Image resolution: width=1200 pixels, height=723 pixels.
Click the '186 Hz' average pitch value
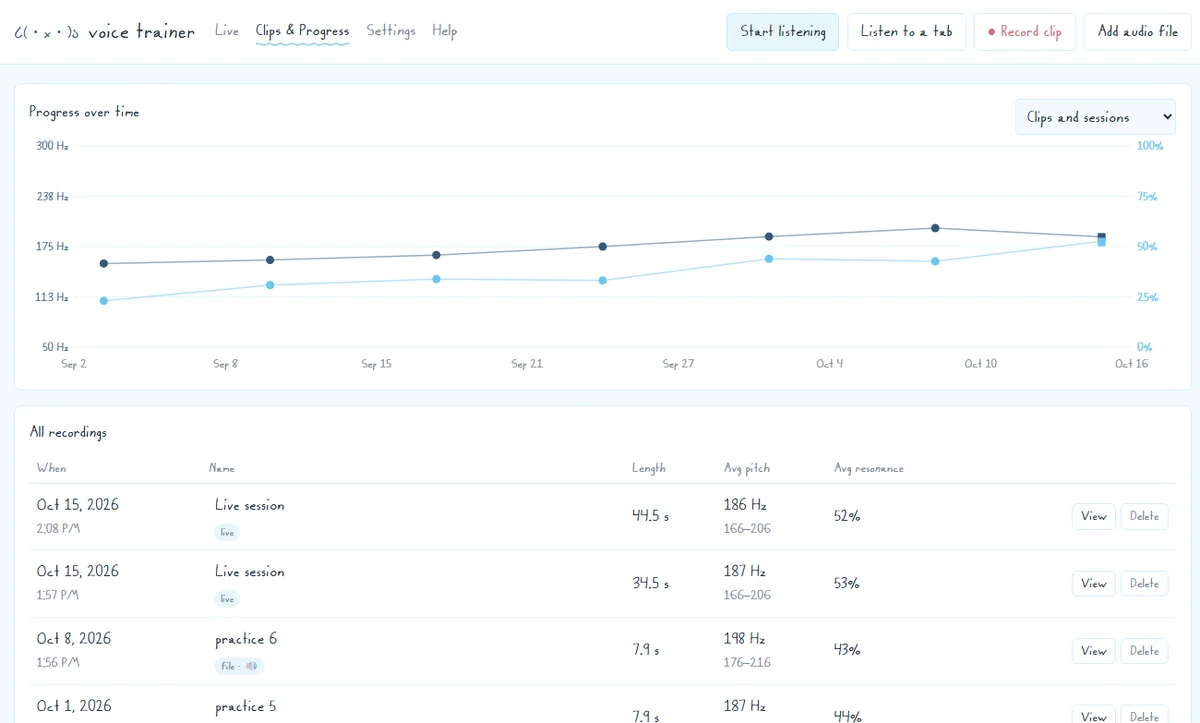tap(745, 505)
